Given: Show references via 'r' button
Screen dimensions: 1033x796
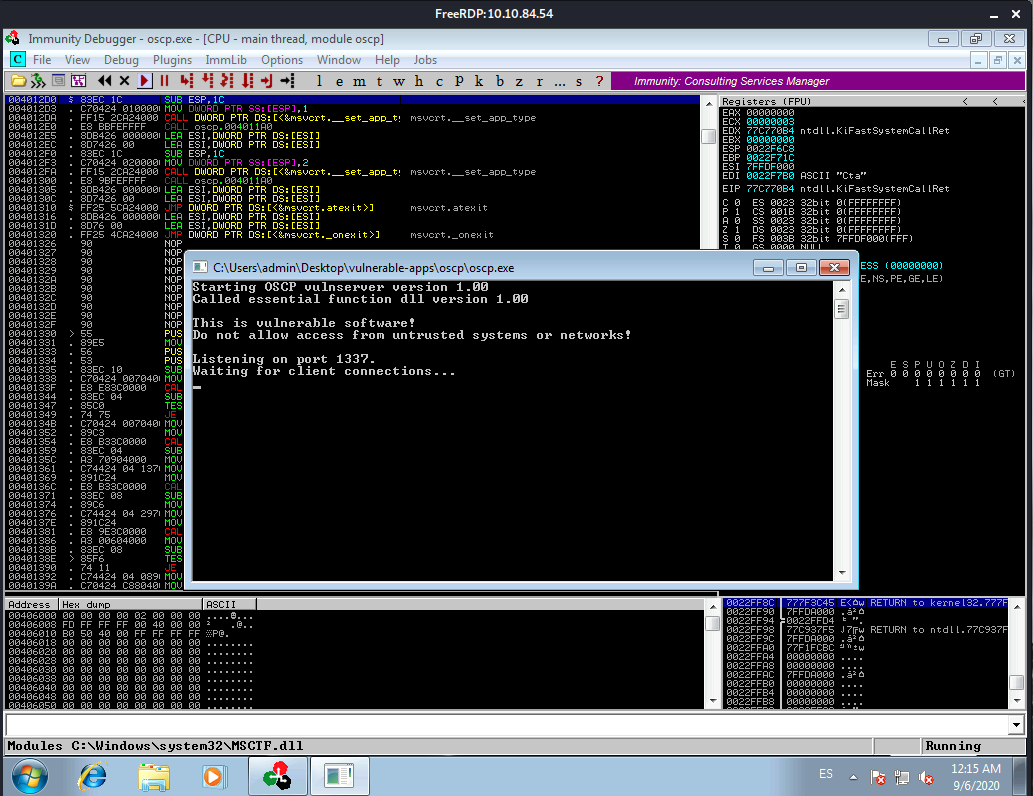Looking at the screenshot, I should [540, 81].
